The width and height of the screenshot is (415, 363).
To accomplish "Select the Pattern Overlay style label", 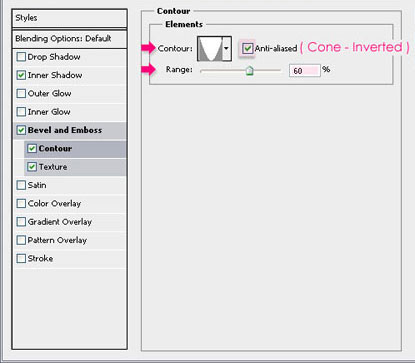I will pos(57,240).
